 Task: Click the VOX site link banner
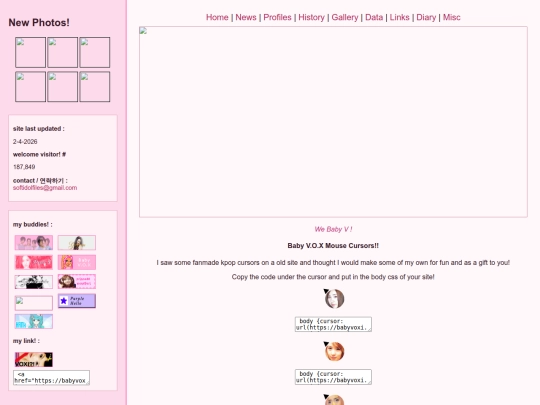coord(34,360)
